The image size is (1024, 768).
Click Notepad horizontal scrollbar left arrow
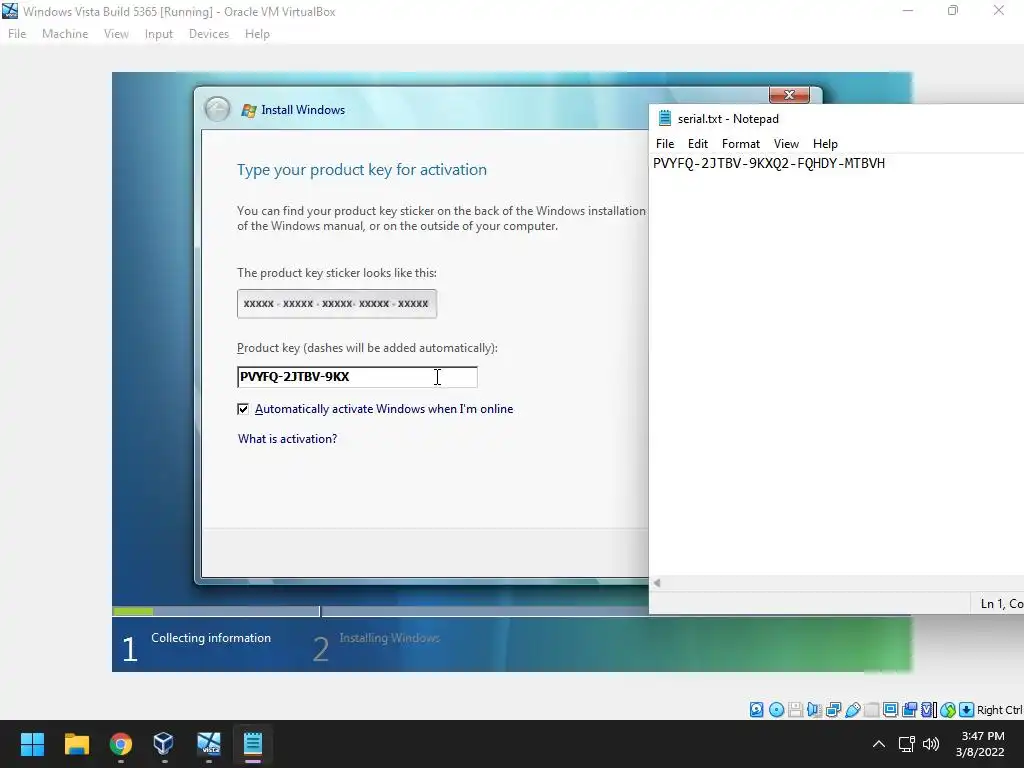click(657, 583)
